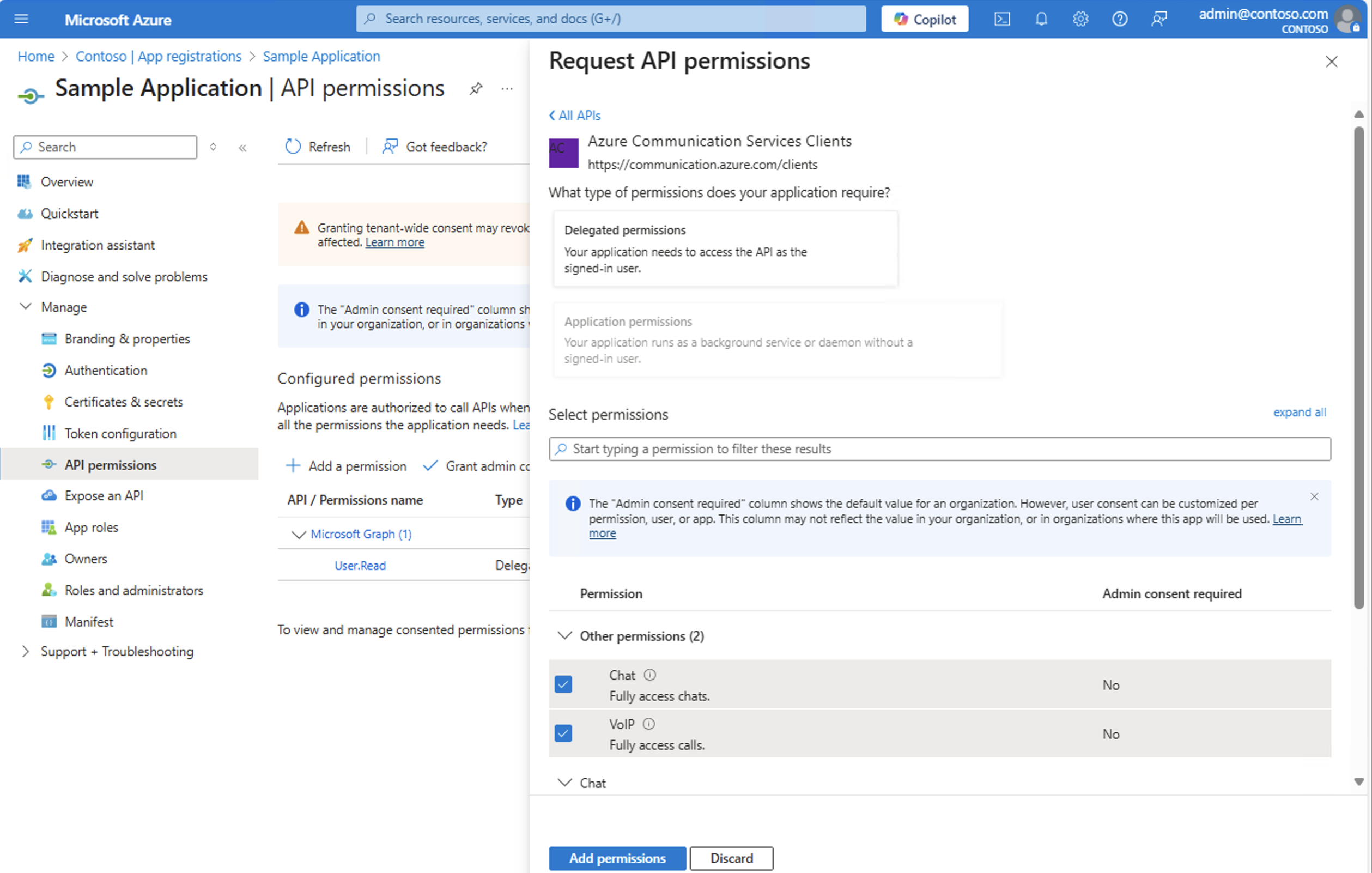Image resolution: width=1372 pixels, height=873 pixels.
Task: Click the Refresh icon button
Action: (x=293, y=147)
